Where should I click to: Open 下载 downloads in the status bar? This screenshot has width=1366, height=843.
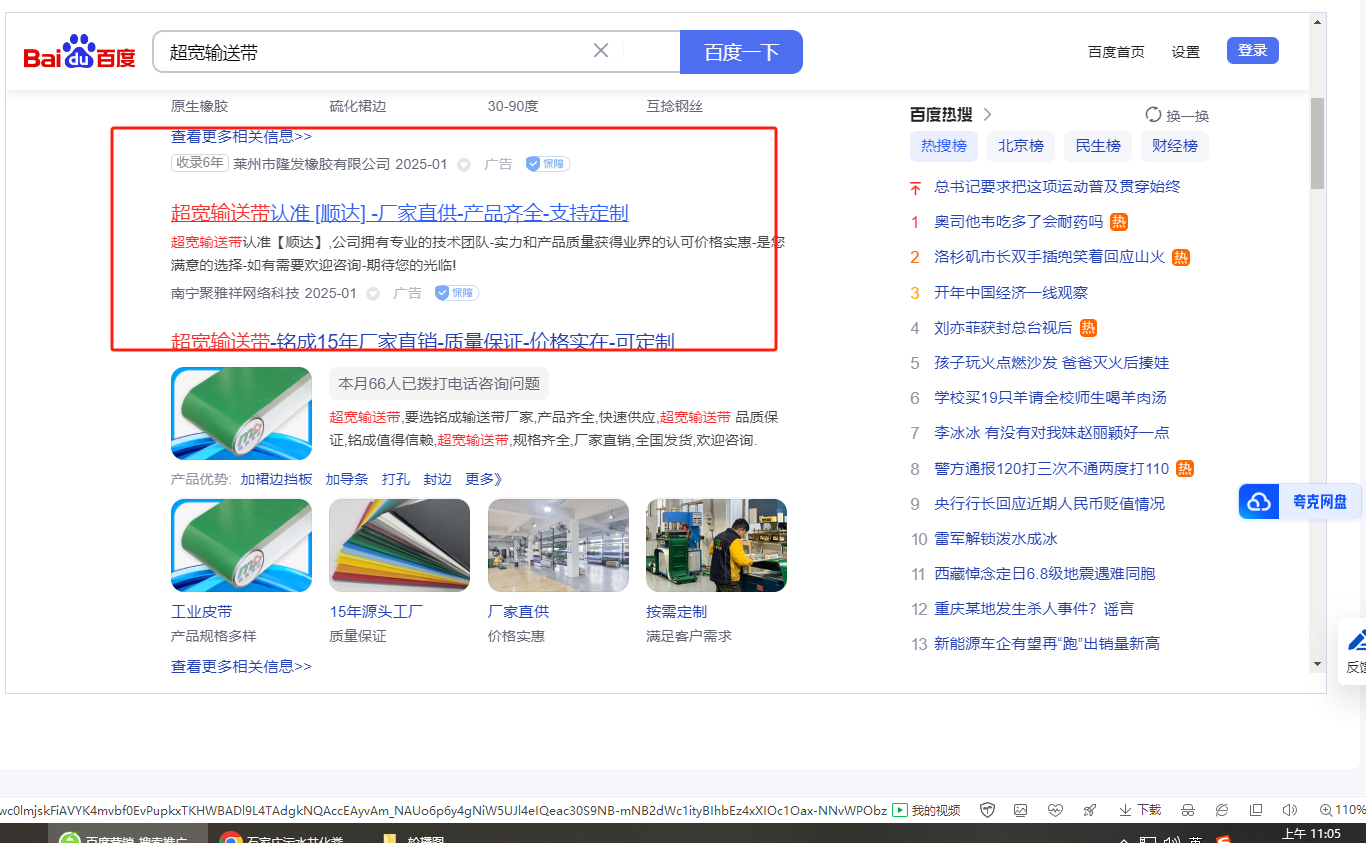click(1140, 810)
